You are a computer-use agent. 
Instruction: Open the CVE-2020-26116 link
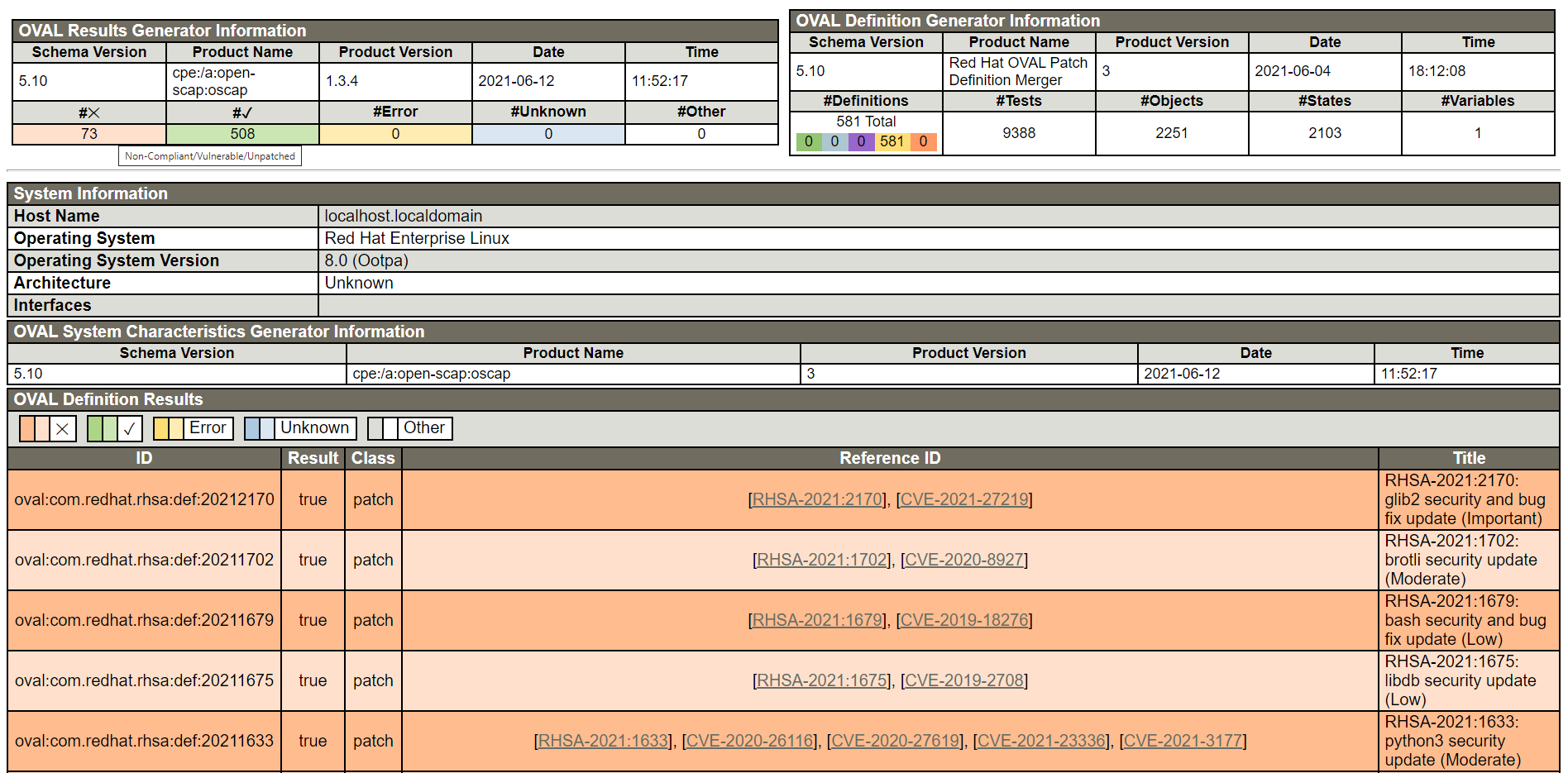click(x=750, y=741)
